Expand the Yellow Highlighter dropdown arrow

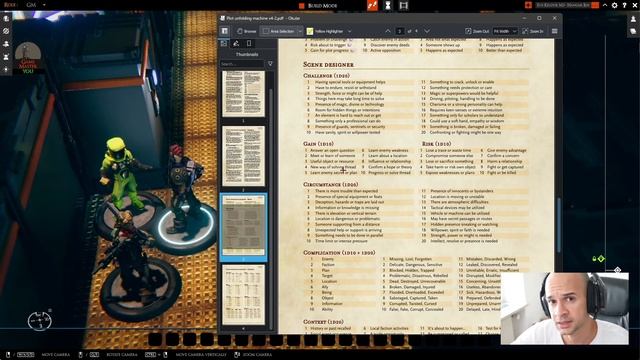pos(349,31)
